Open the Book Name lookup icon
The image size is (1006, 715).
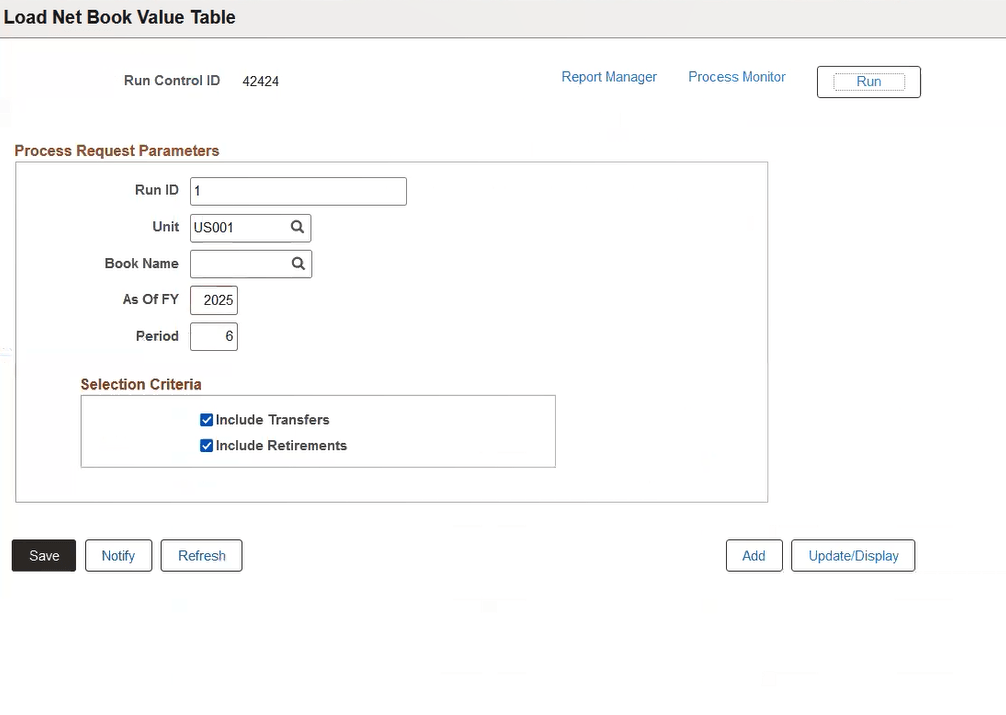[297, 264]
